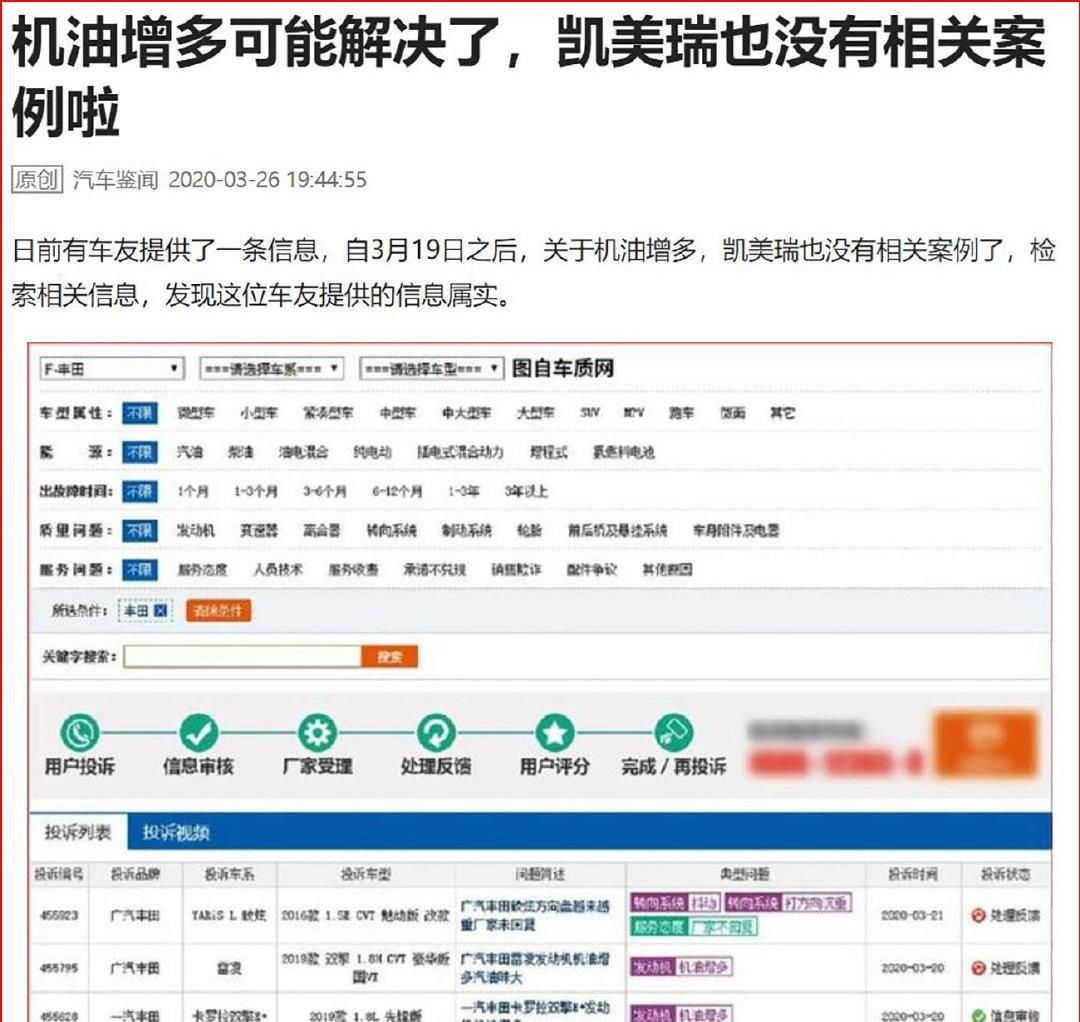Click the 用户投诉 phone icon
The image size is (1080, 1022).
point(79,733)
